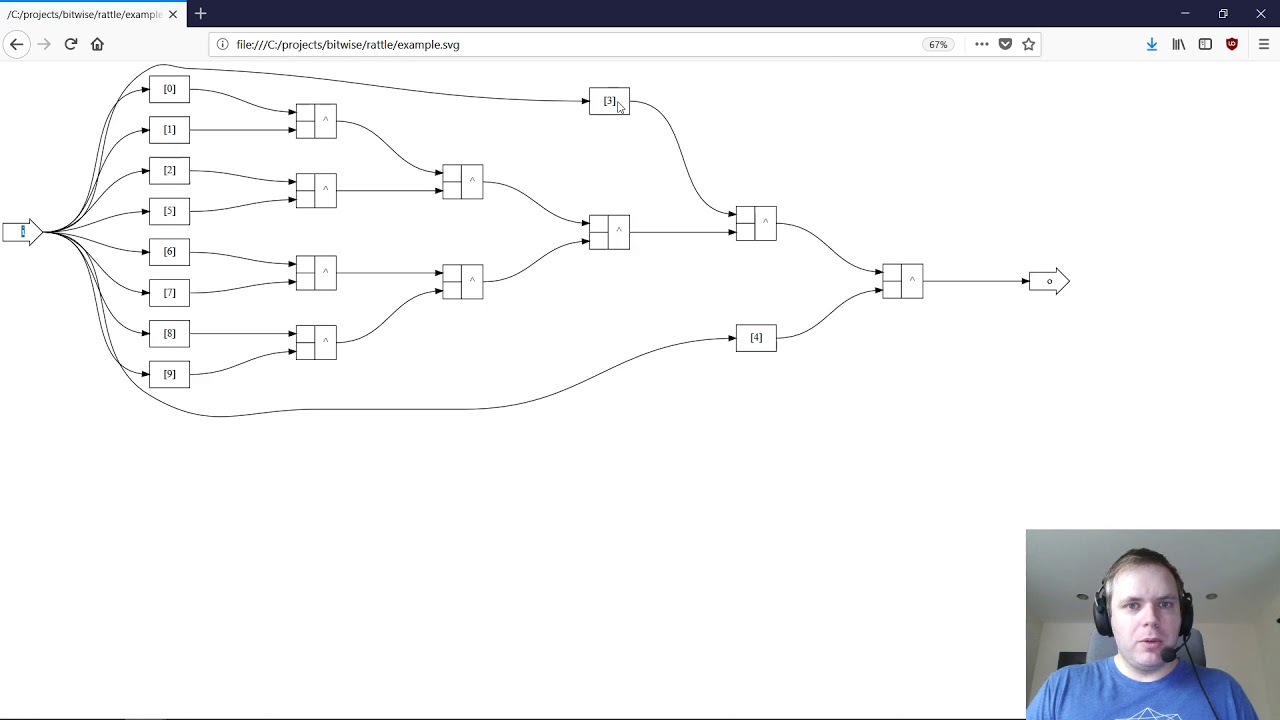The height and width of the screenshot is (720, 1280).
Task: Select the [6] node box
Action: [x=169, y=252]
